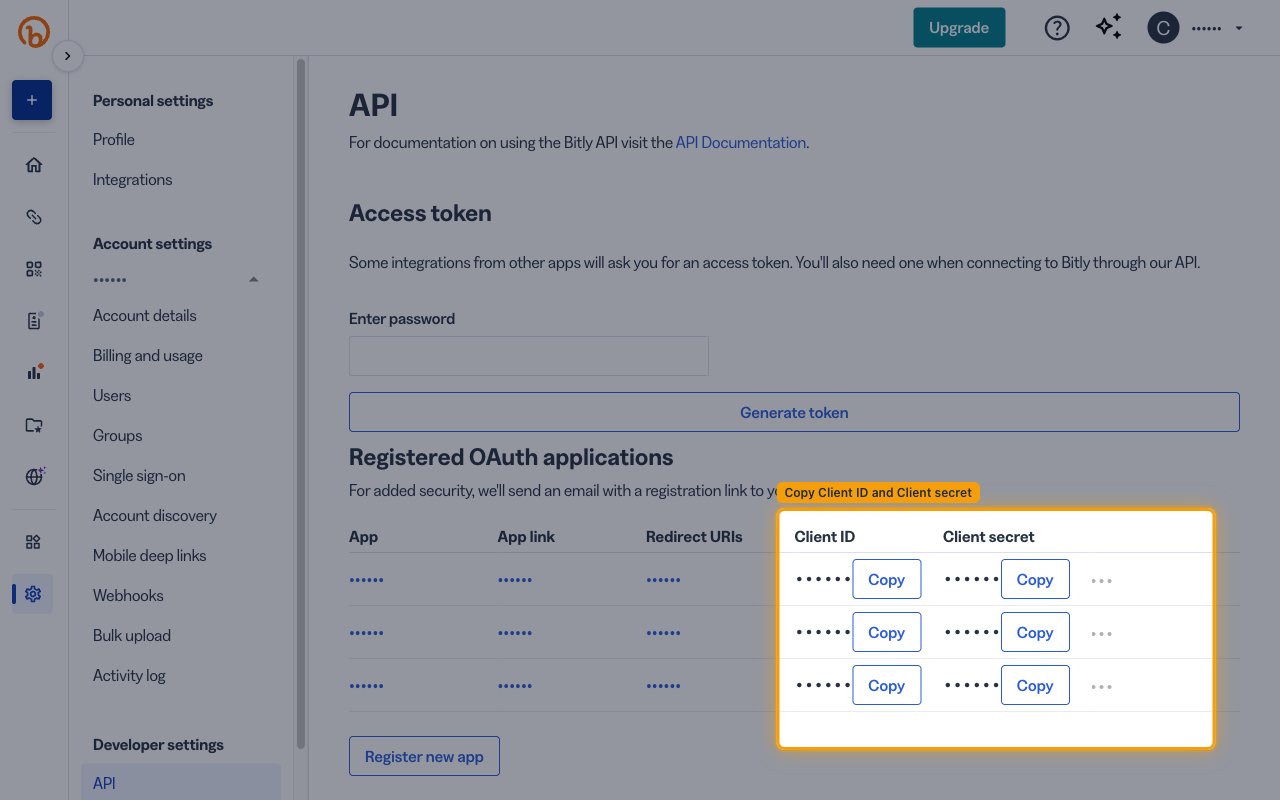Click the Client secret column header
This screenshot has width=1280, height=800.
tap(989, 537)
